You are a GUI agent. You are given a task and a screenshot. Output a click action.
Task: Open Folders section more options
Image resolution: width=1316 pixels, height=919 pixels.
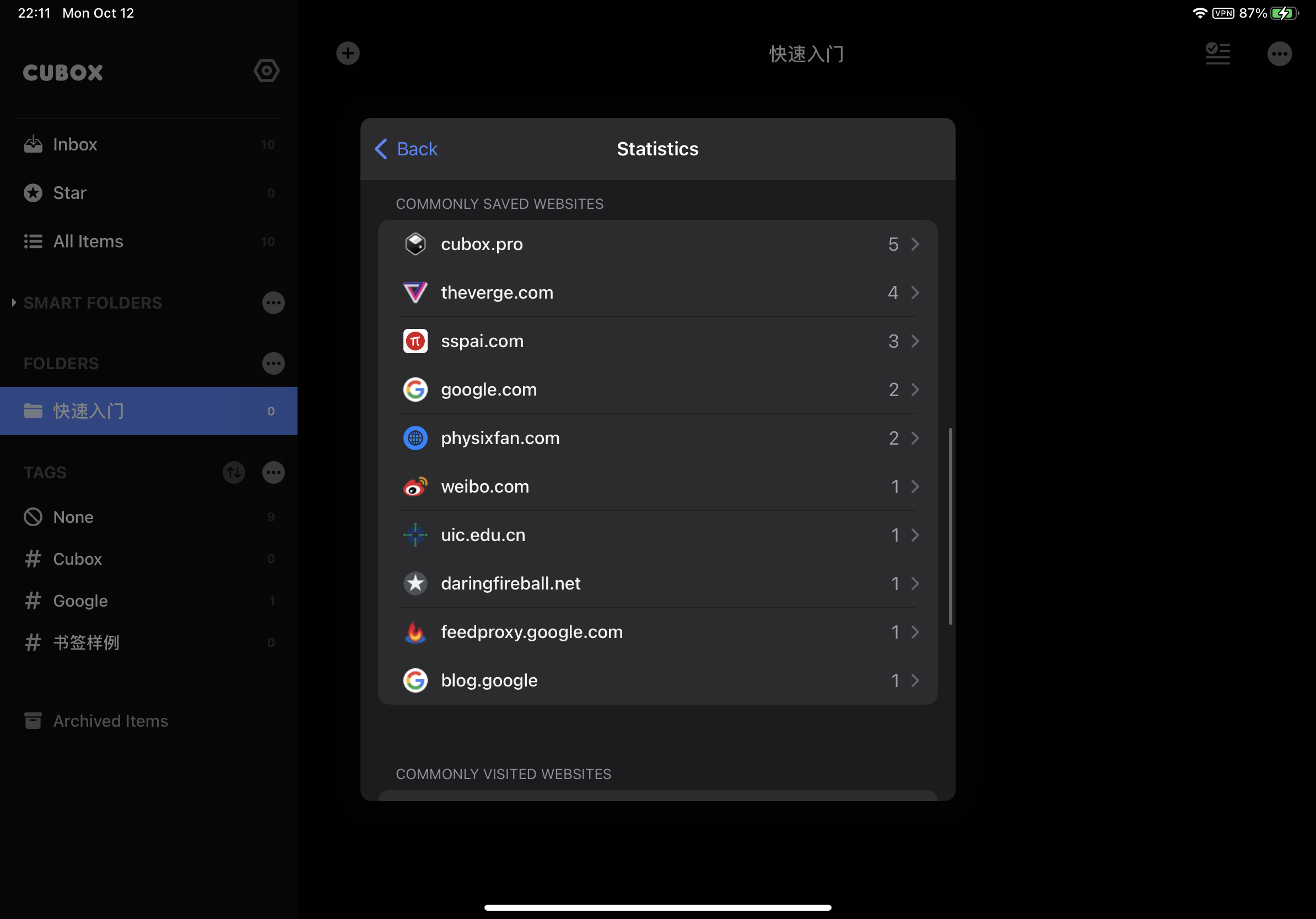tap(273, 363)
